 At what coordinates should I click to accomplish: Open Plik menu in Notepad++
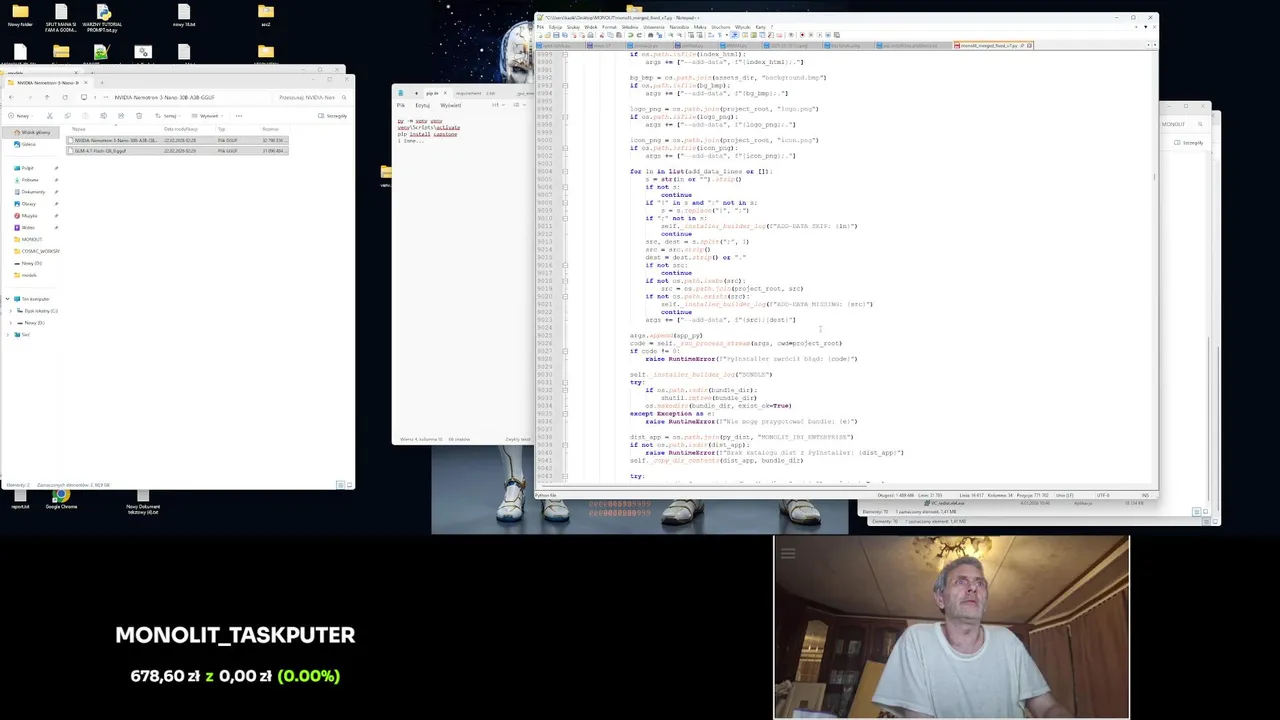click(x=540, y=27)
